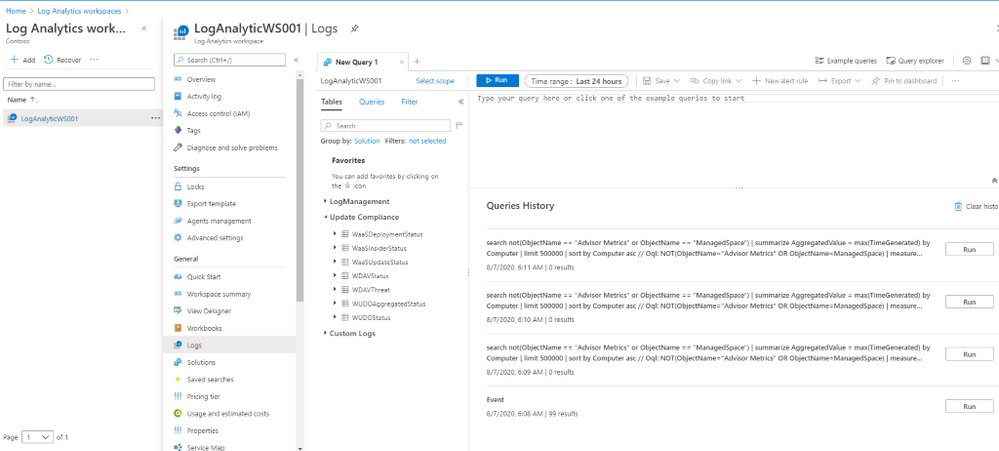Expand the WDAVThreat table
999x451 pixels.
(x=335, y=290)
